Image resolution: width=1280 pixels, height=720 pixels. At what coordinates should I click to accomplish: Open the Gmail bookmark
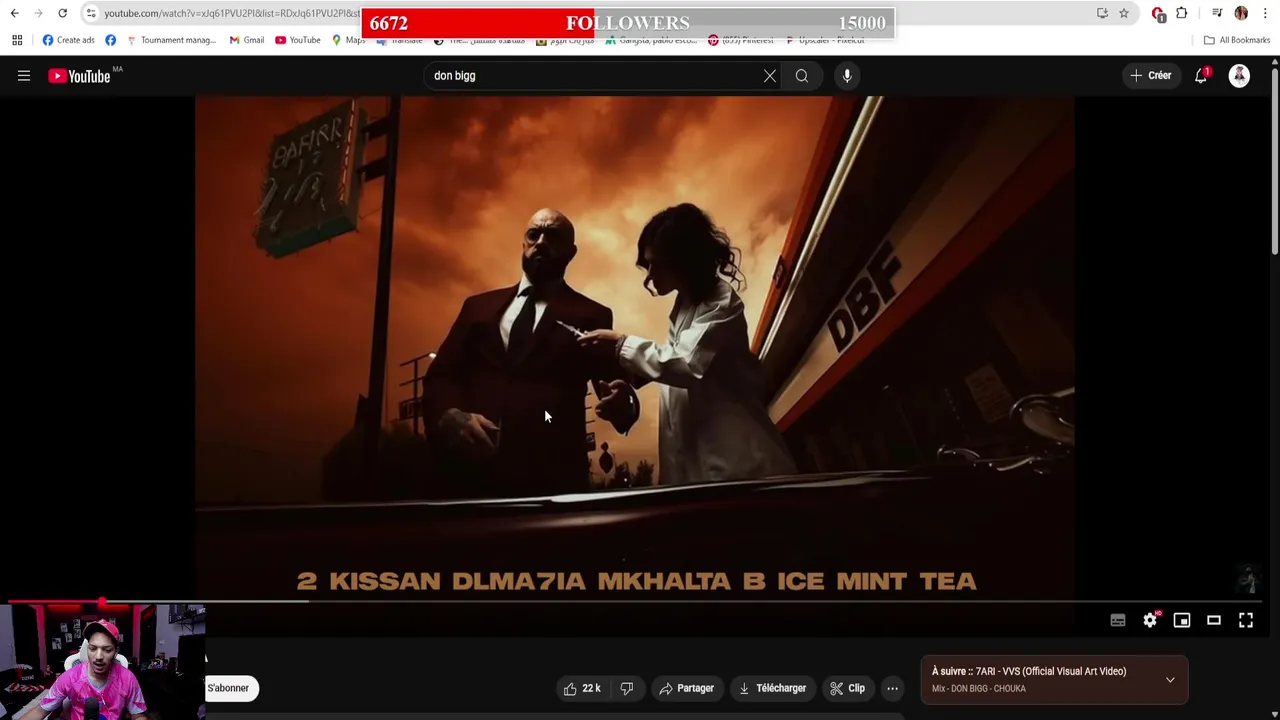[246, 40]
